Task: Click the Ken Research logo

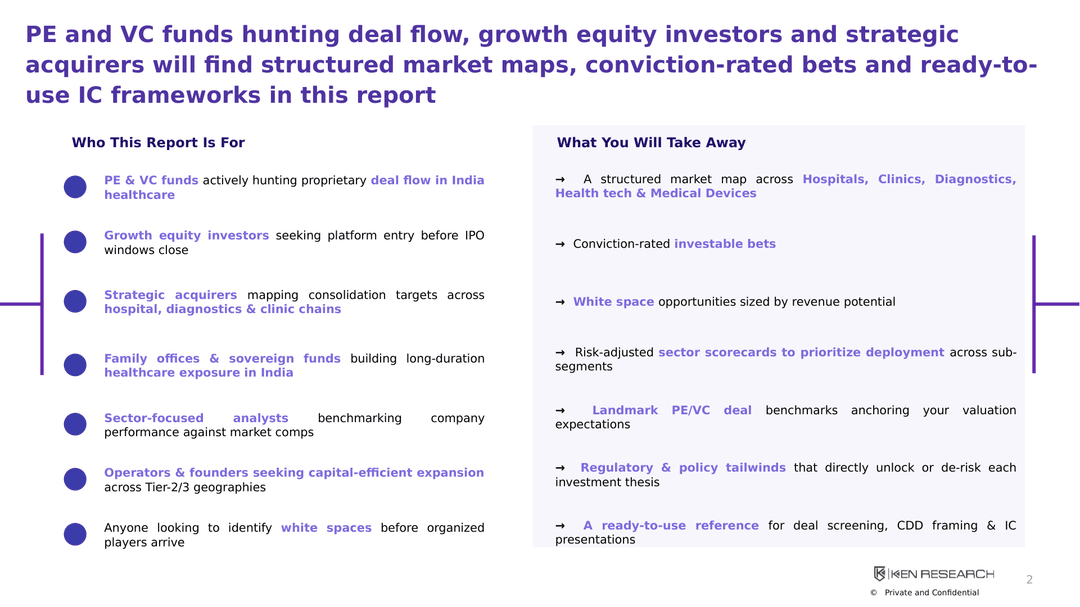Action: [934, 574]
